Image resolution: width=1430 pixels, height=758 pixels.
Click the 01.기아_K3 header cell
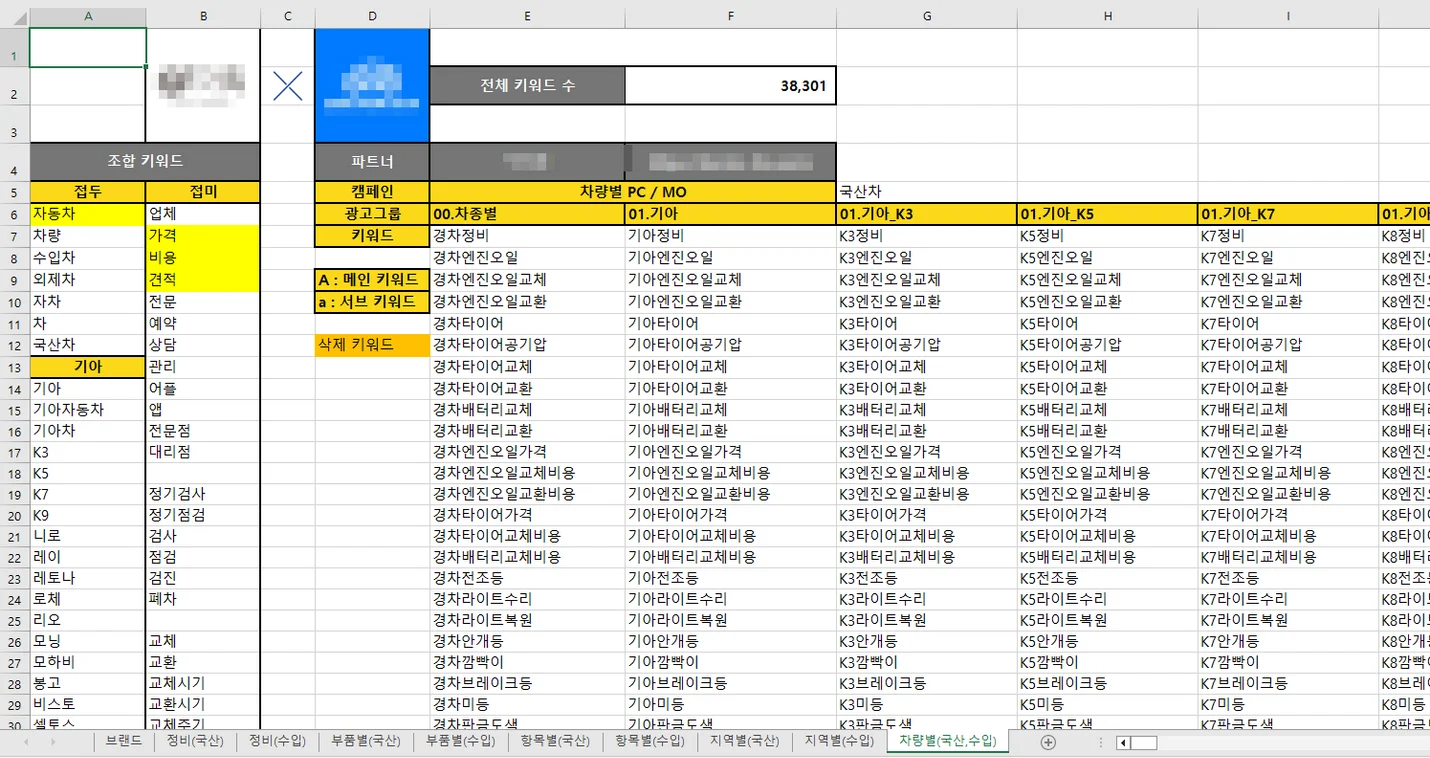click(927, 214)
